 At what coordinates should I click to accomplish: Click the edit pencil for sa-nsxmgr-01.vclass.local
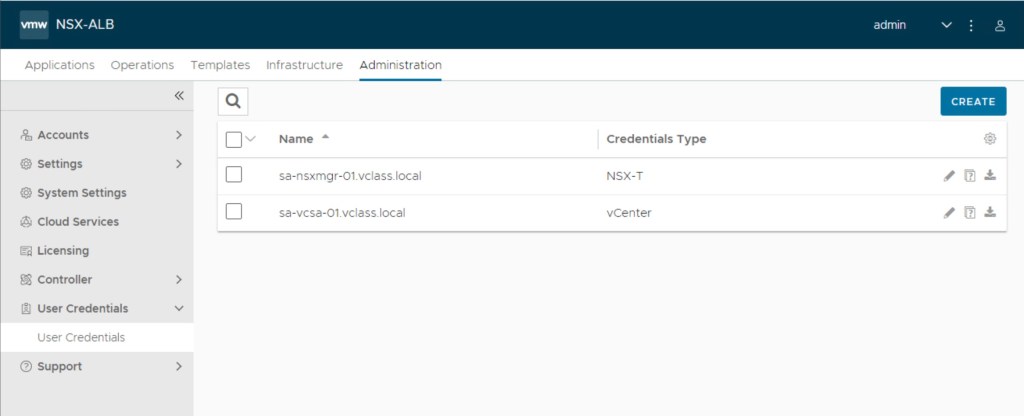coord(949,176)
